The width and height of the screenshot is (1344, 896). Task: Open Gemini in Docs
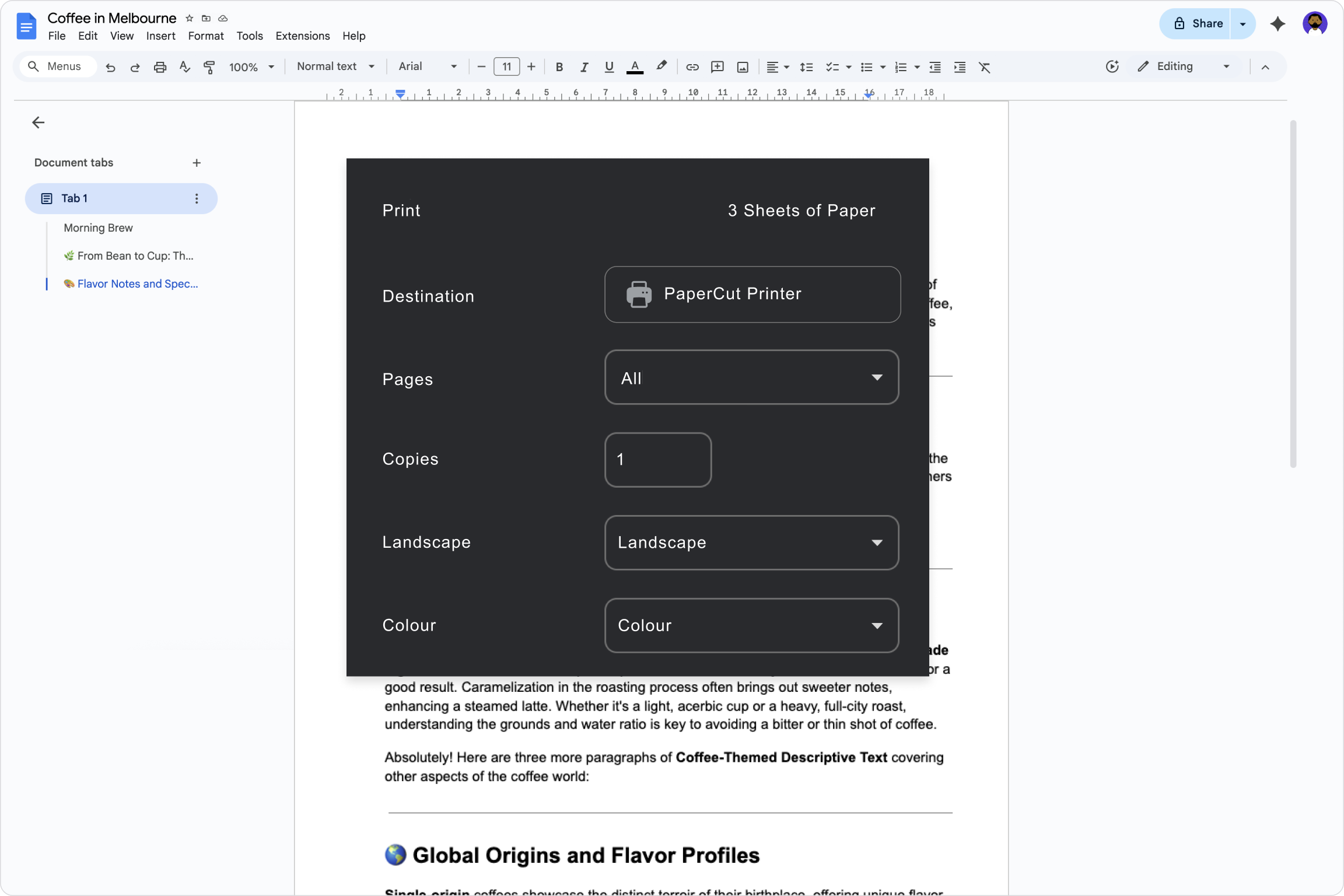click(1277, 24)
